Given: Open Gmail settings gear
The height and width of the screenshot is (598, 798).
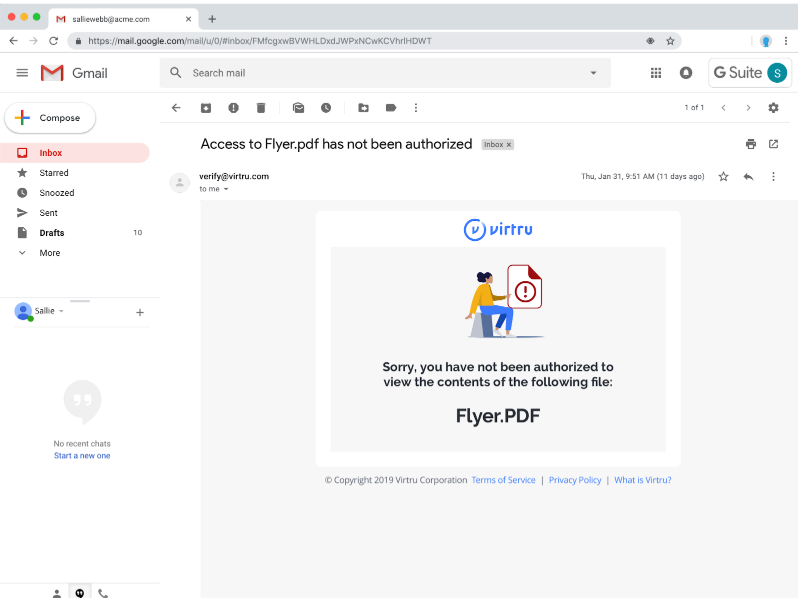Looking at the screenshot, I should click(x=773, y=108).
